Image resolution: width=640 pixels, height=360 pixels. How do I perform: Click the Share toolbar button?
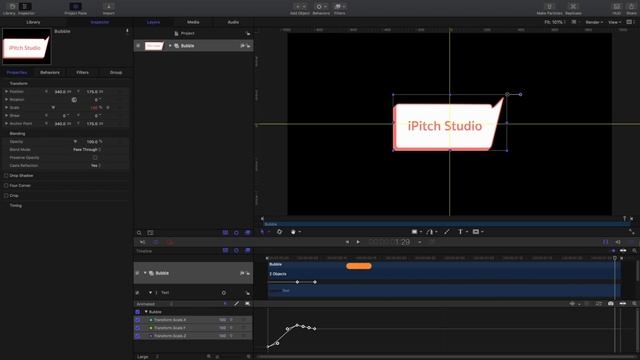point(631,8)
